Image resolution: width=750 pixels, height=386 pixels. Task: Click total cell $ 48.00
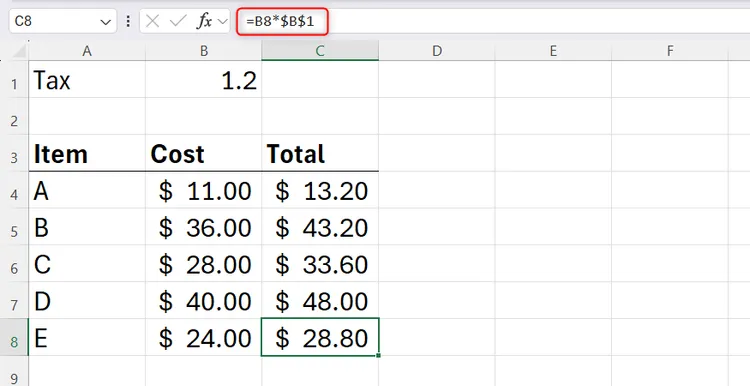(320, 300)
